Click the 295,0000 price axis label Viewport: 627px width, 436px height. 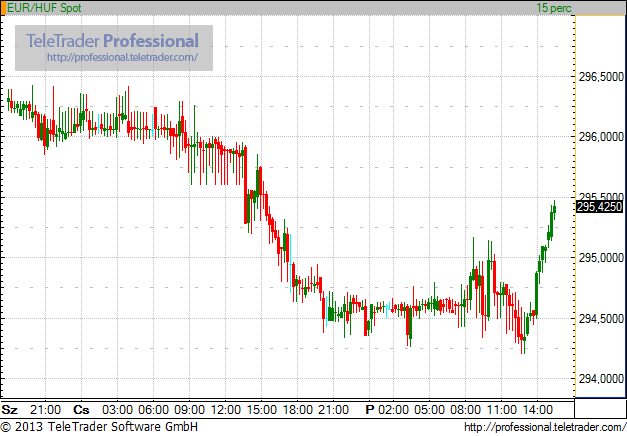[601, 258]
